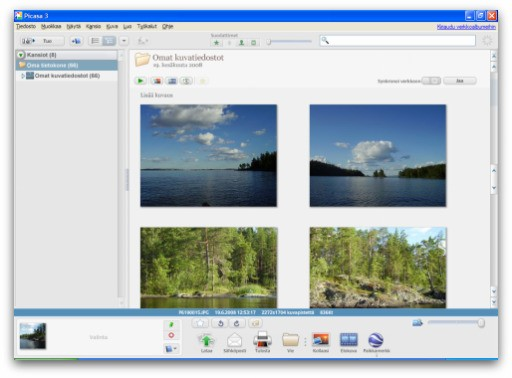This screenshot has height=378, width=512.
Task: Start slideshow with green play button
Action: [140, 81]
